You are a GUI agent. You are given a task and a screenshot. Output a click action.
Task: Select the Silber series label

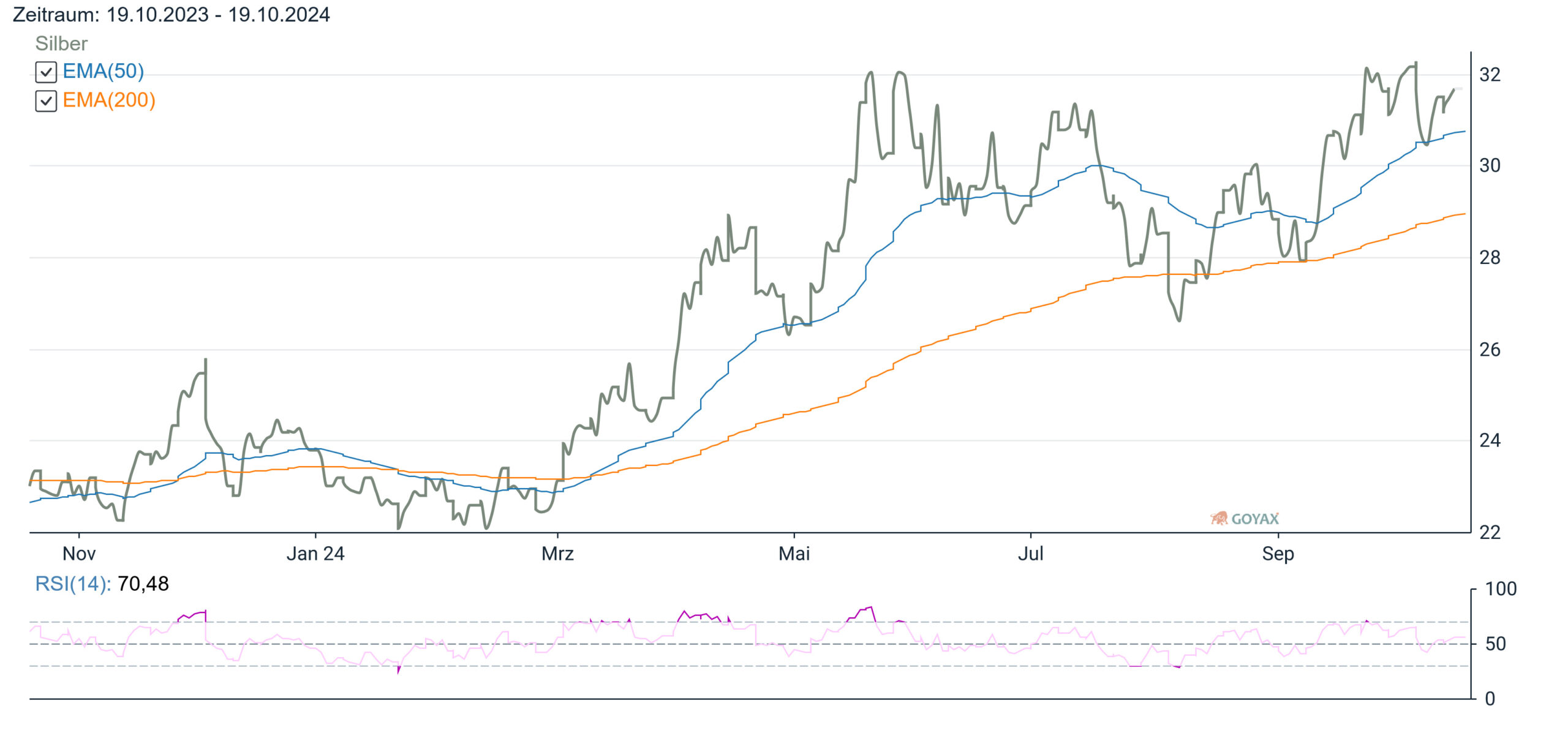[61, 43]
